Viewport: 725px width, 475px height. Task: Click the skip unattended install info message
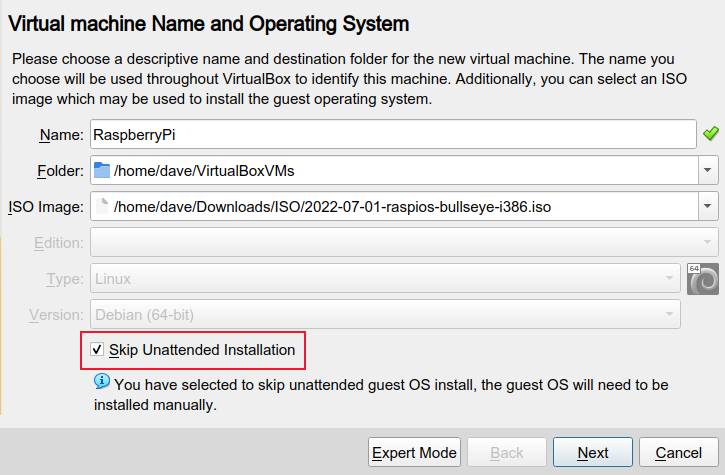pyautogui.click(x=381, y=395)
